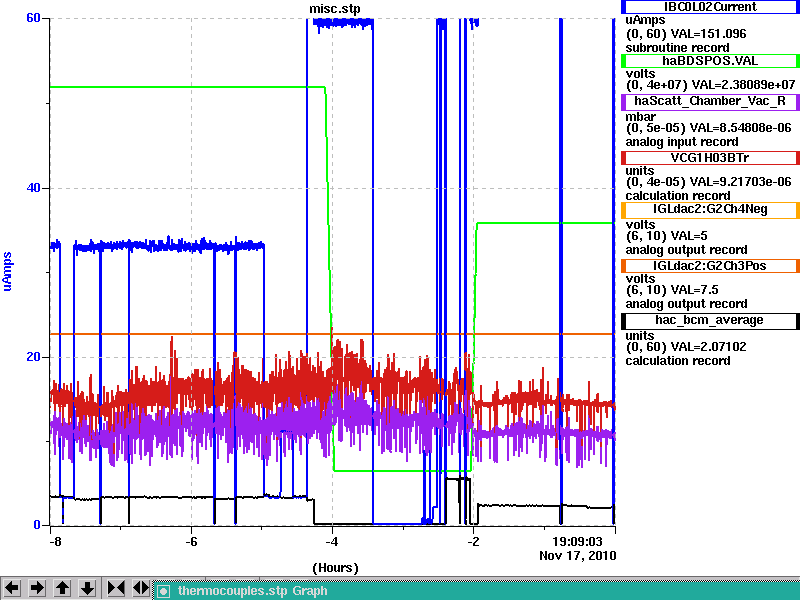Select the haScatt_Chamber_Vac_R legend button
This screenshot has width=800, height=600.
710,101
